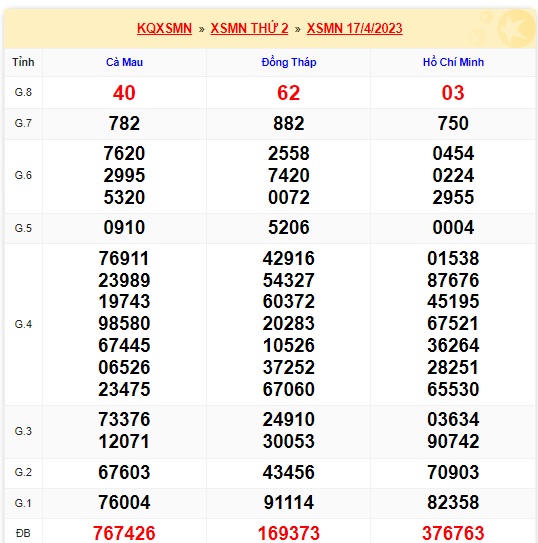The image size is (538, 543).
Task: Select G.4 number 67521
Action: [453, 323]
